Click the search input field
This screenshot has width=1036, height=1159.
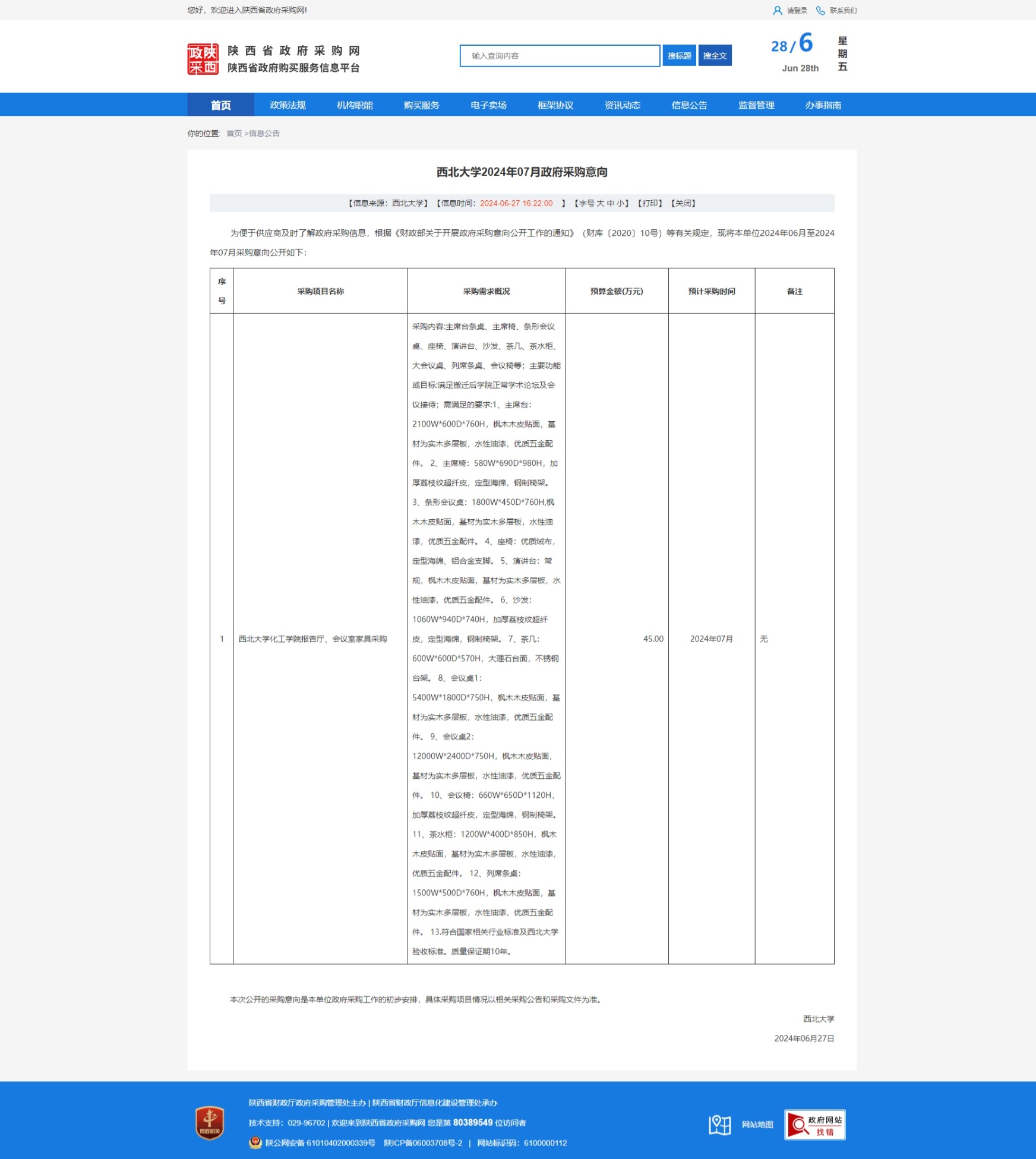coord(560,56)
